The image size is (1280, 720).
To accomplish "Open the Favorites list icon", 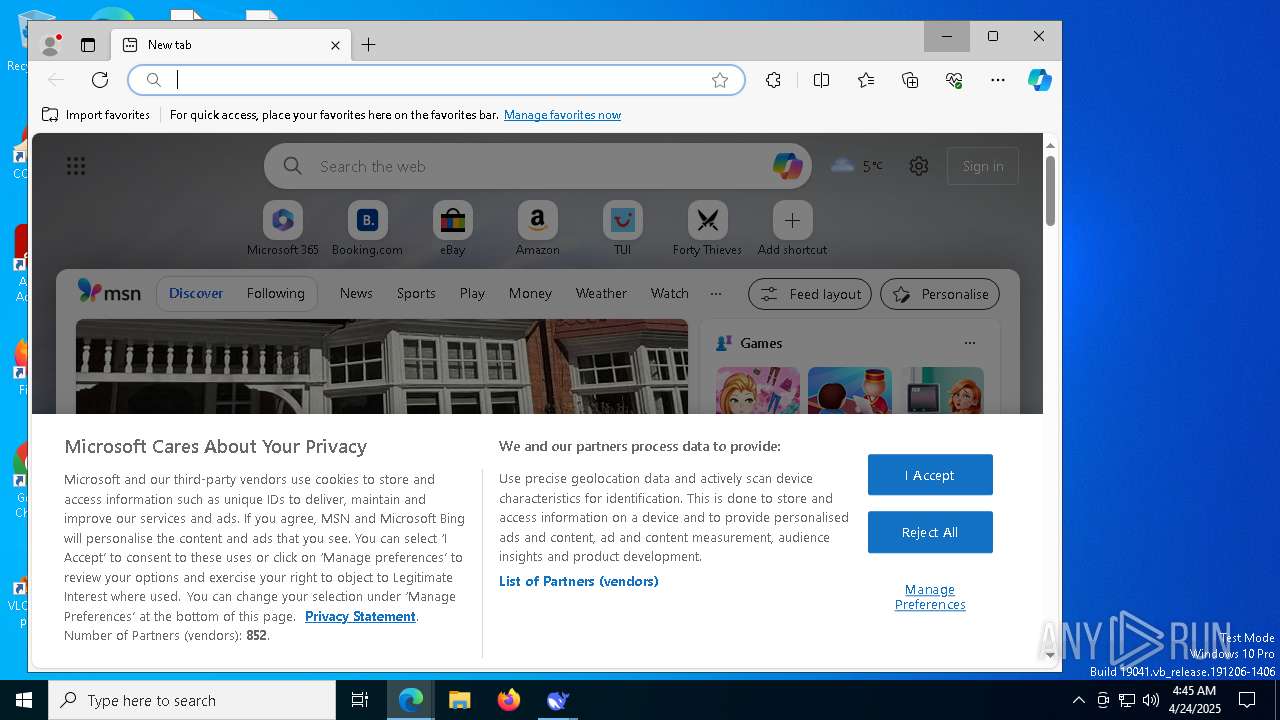I will (866, 80).
